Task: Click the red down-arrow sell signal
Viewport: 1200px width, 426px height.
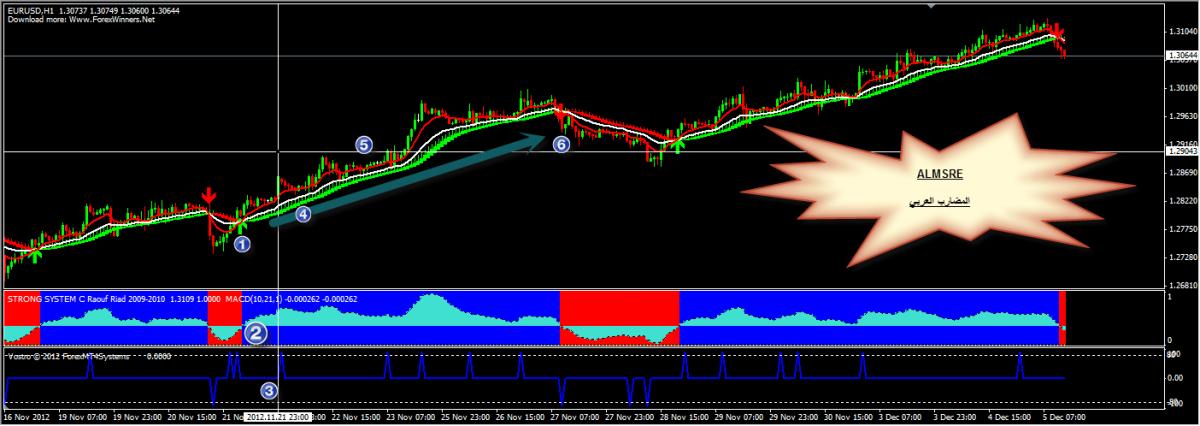Action: (x=208, y=195)
